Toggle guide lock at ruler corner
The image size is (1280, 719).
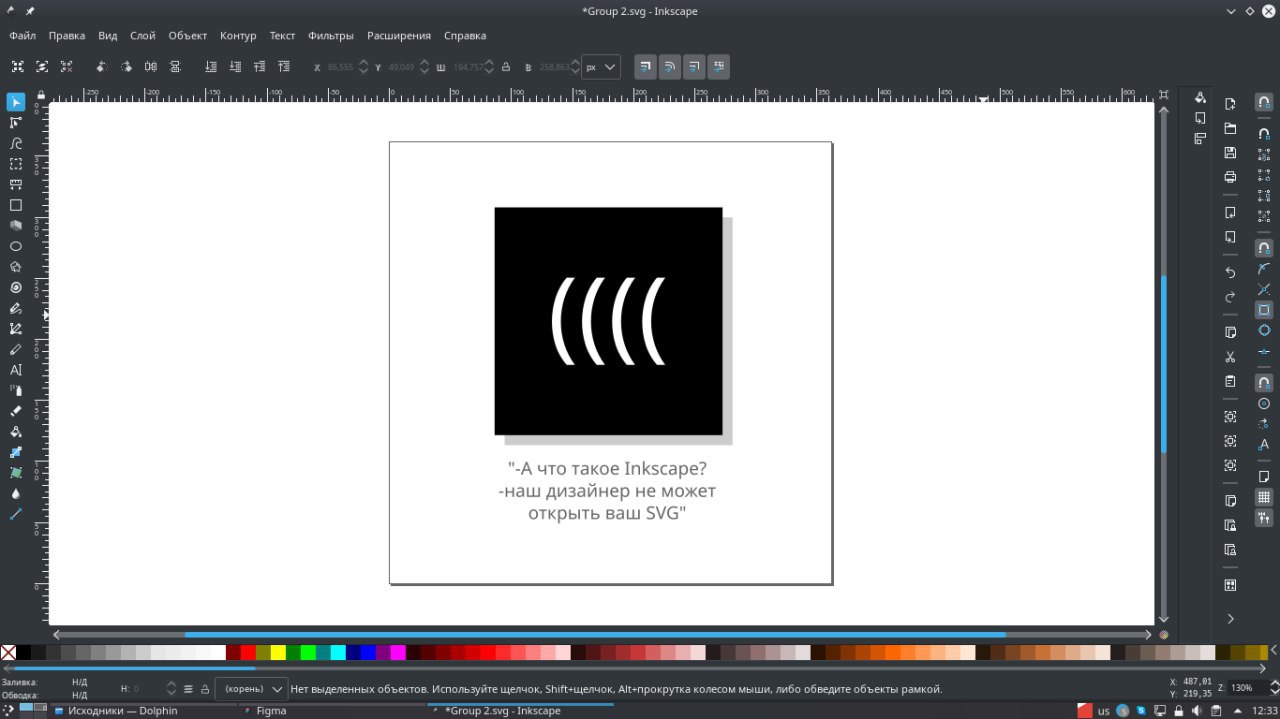(40, 96)
